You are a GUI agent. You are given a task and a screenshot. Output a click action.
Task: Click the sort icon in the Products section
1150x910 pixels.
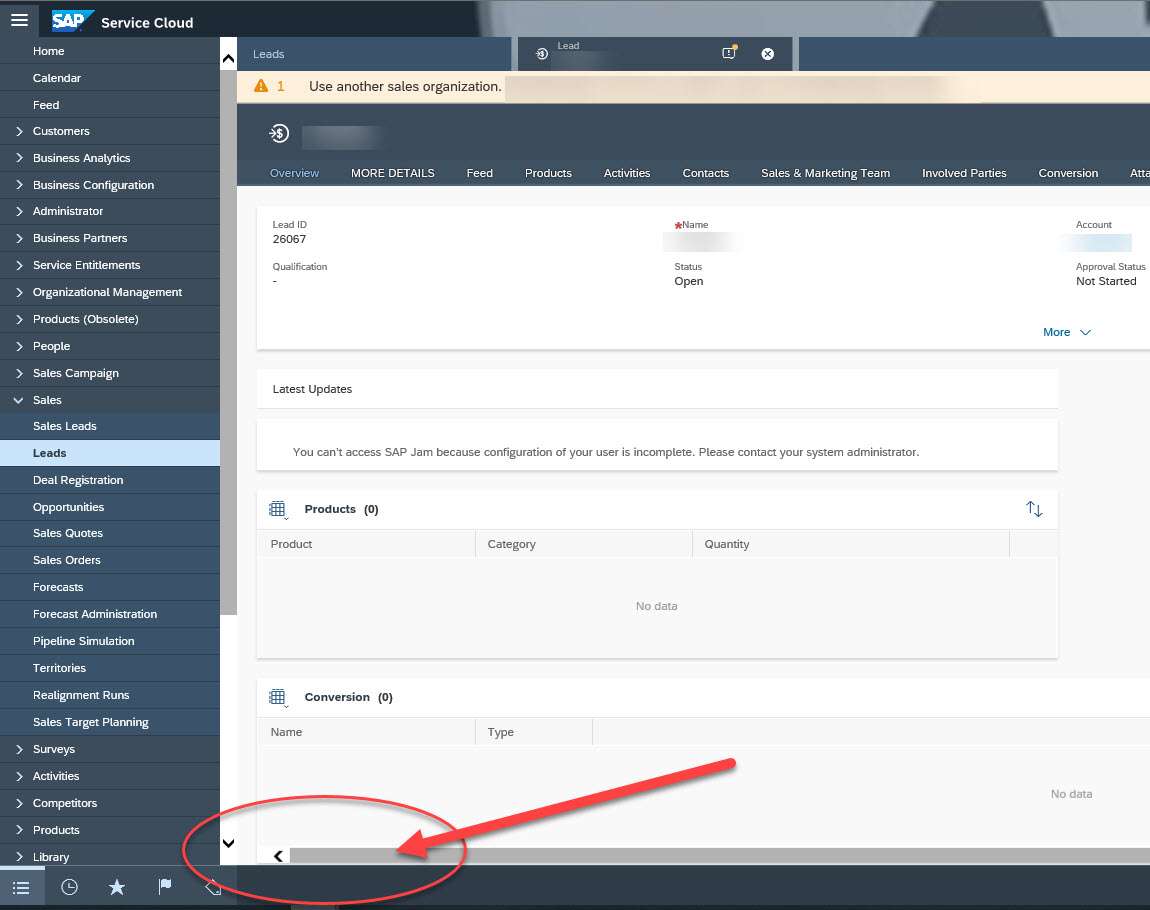(1034, 509)
